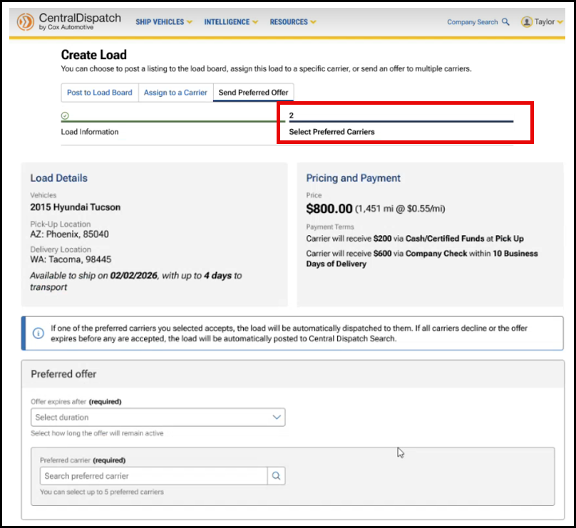Select the Send Preferred Offer tab
Image resolution: width=576 pixels, height=528 pixels.
253,93
